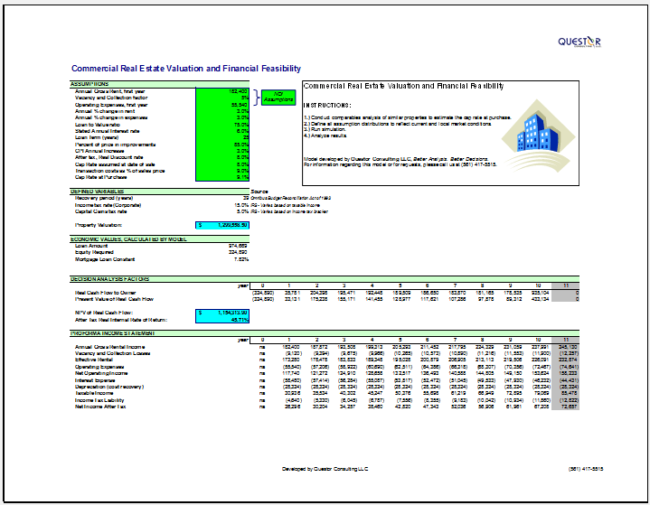Click Cap Rate assumed at date of sale
The height and width of the screenshot is (505, 650).
pyautogui.click(x=115, y=165)
